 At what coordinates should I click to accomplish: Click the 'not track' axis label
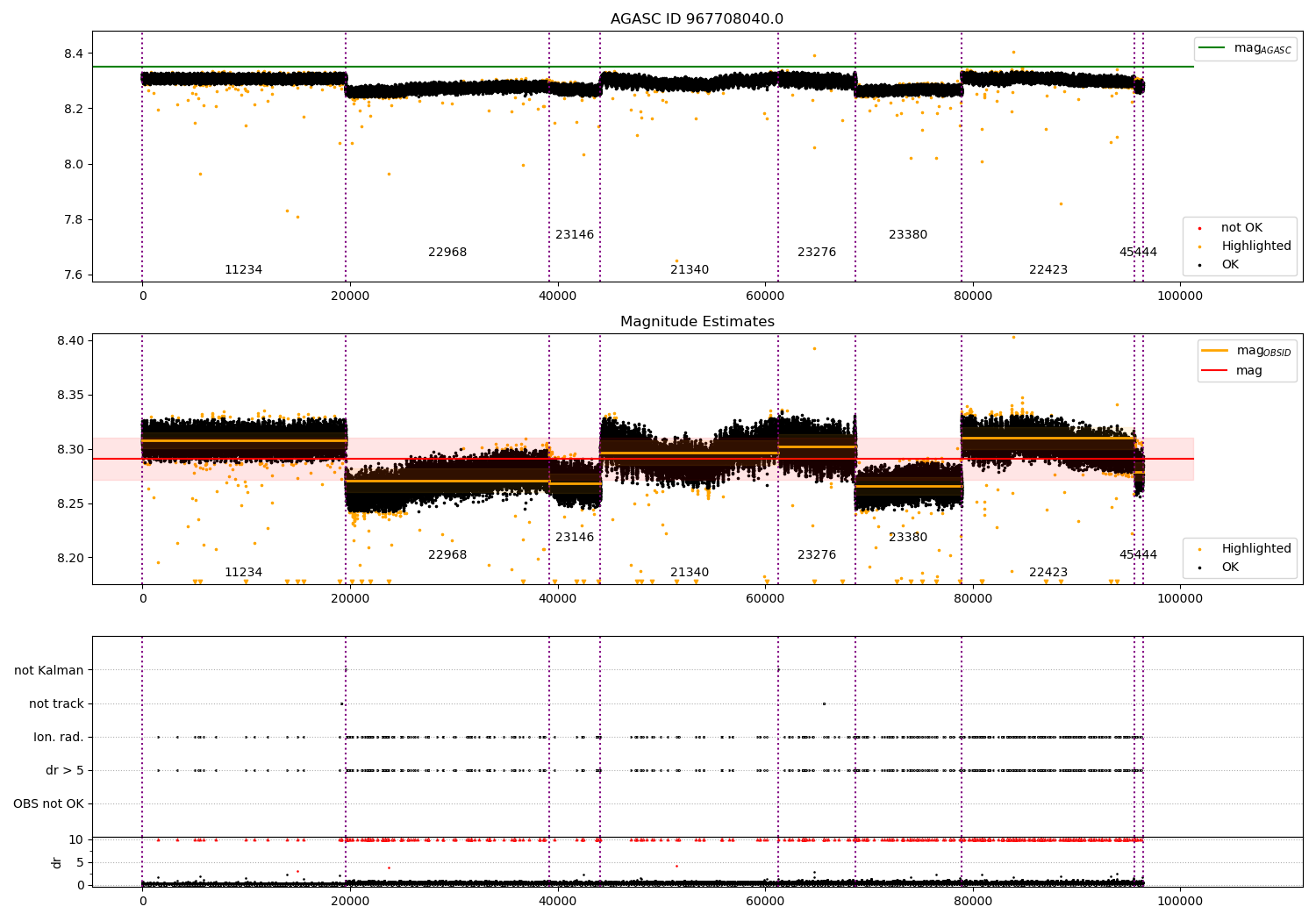56,703
